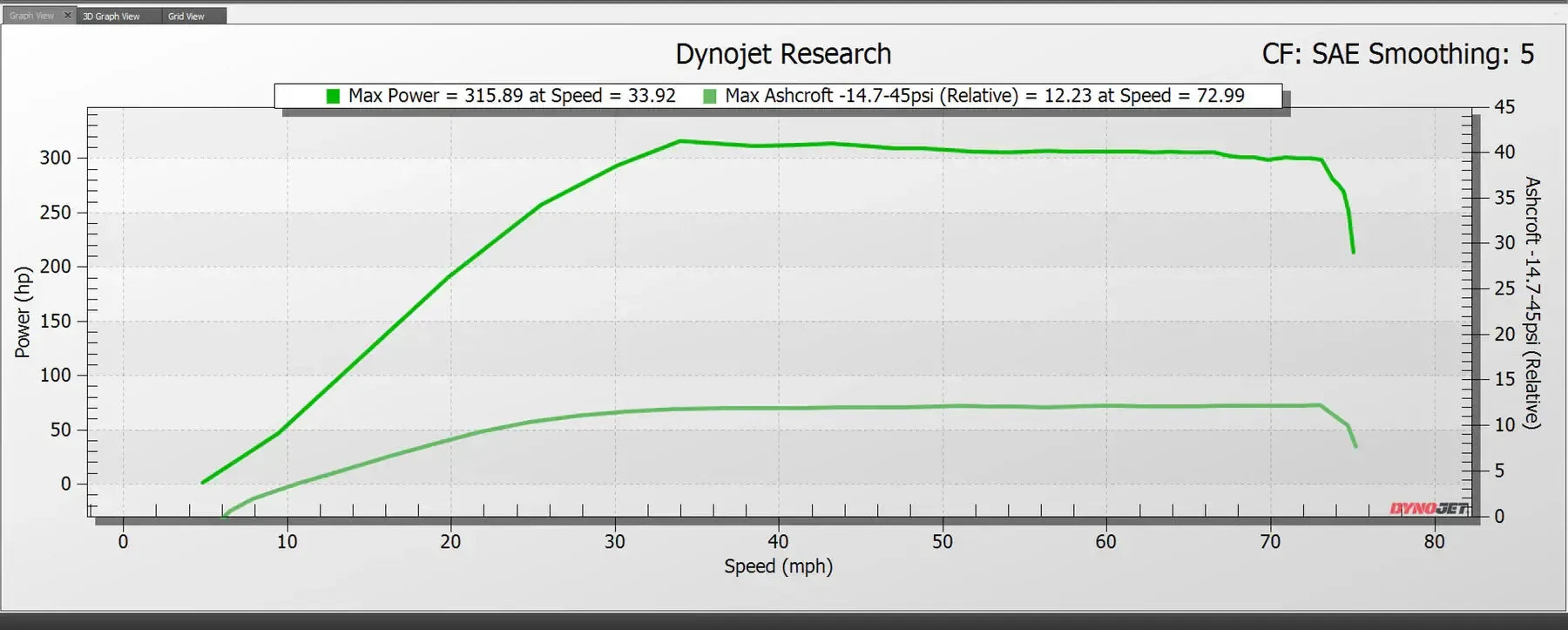Click the Power (hp) axis title
This screenshot has width=1568, height=630.
click(x=23, y=312)
